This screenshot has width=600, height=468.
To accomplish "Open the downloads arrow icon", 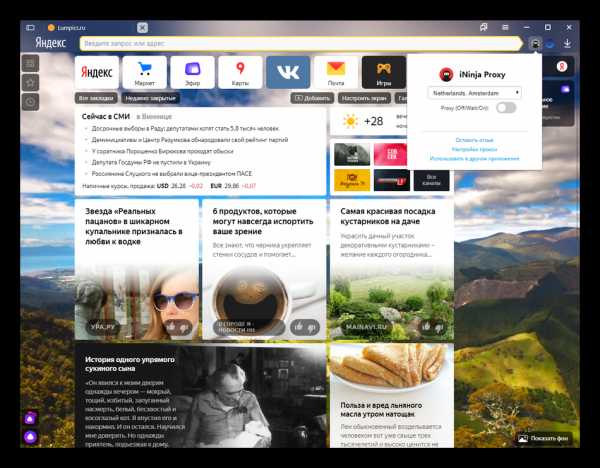I will click(567, 44).
